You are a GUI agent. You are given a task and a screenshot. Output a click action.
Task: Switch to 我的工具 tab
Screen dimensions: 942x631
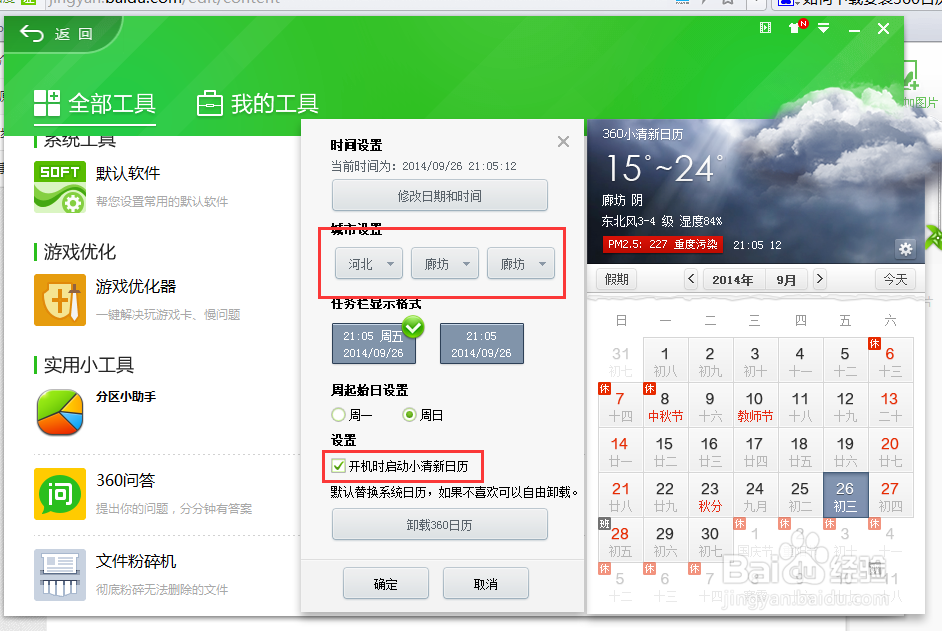click(258, 103)
